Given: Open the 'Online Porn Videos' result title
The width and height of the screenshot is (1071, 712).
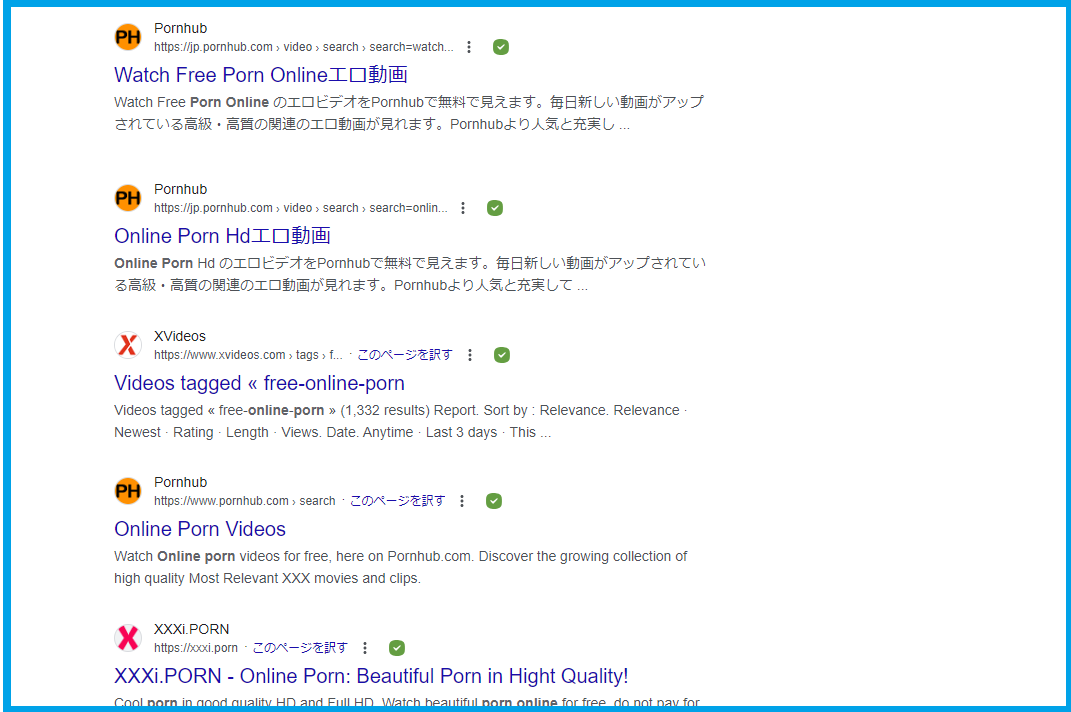Looking at the screenshot, I should click(x=200, y=529).
